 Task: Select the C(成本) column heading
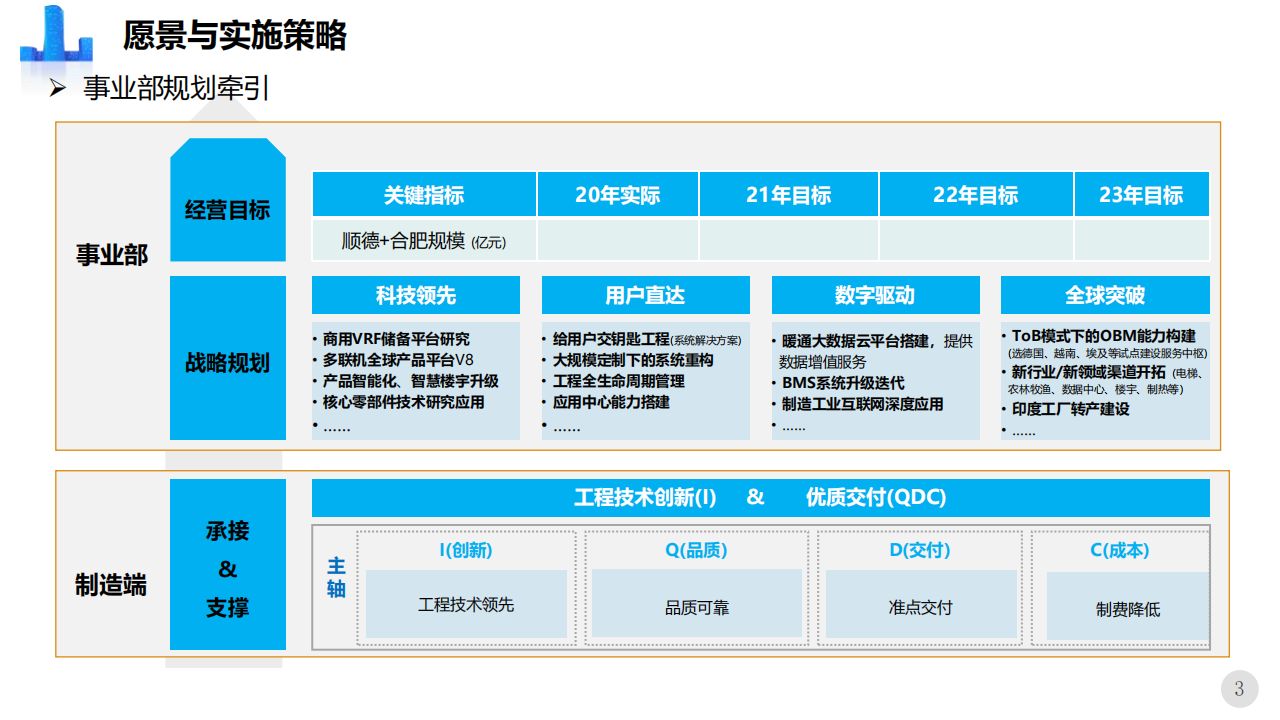pos(1120,551)
